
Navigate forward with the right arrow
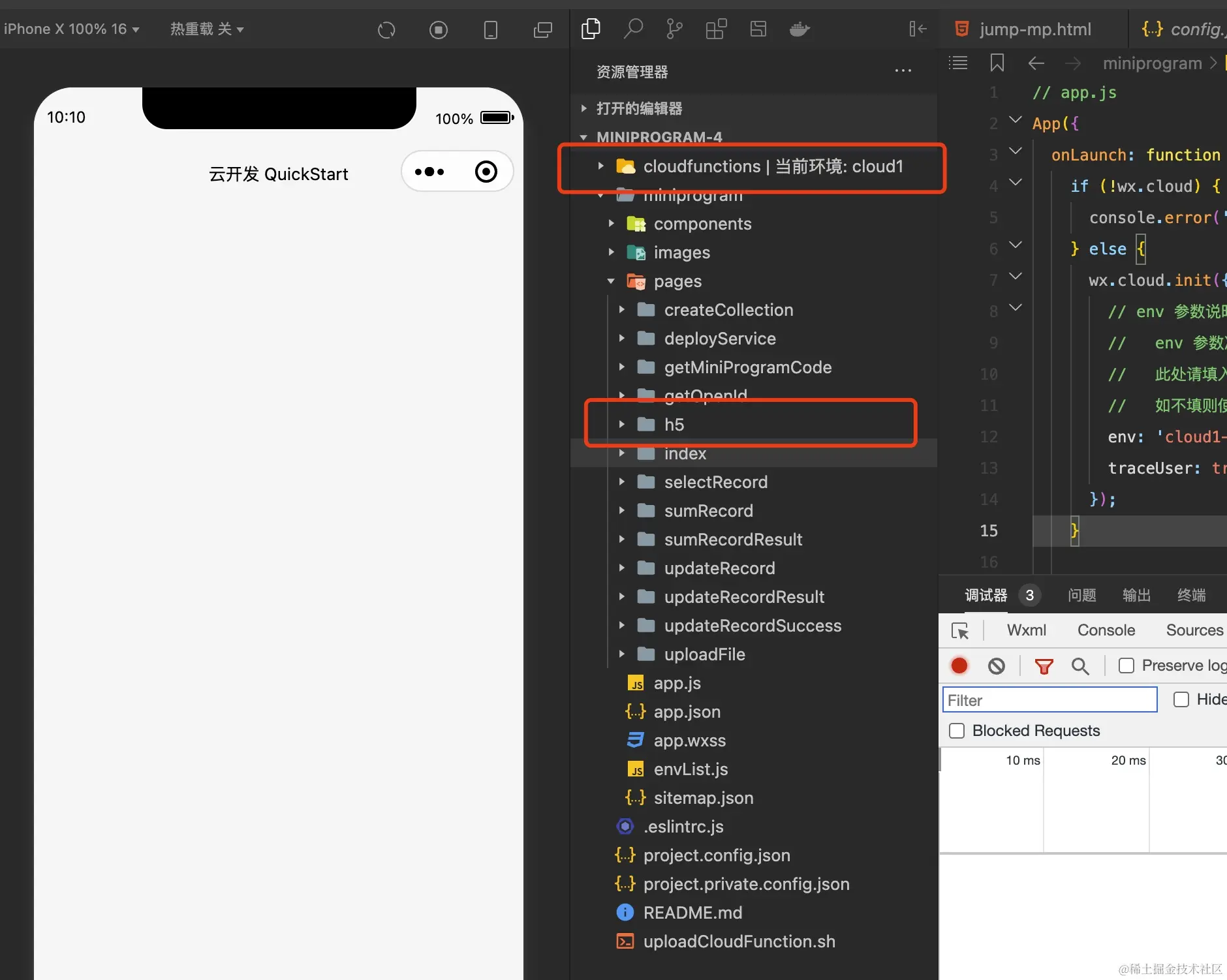(x=1073, y=63)
